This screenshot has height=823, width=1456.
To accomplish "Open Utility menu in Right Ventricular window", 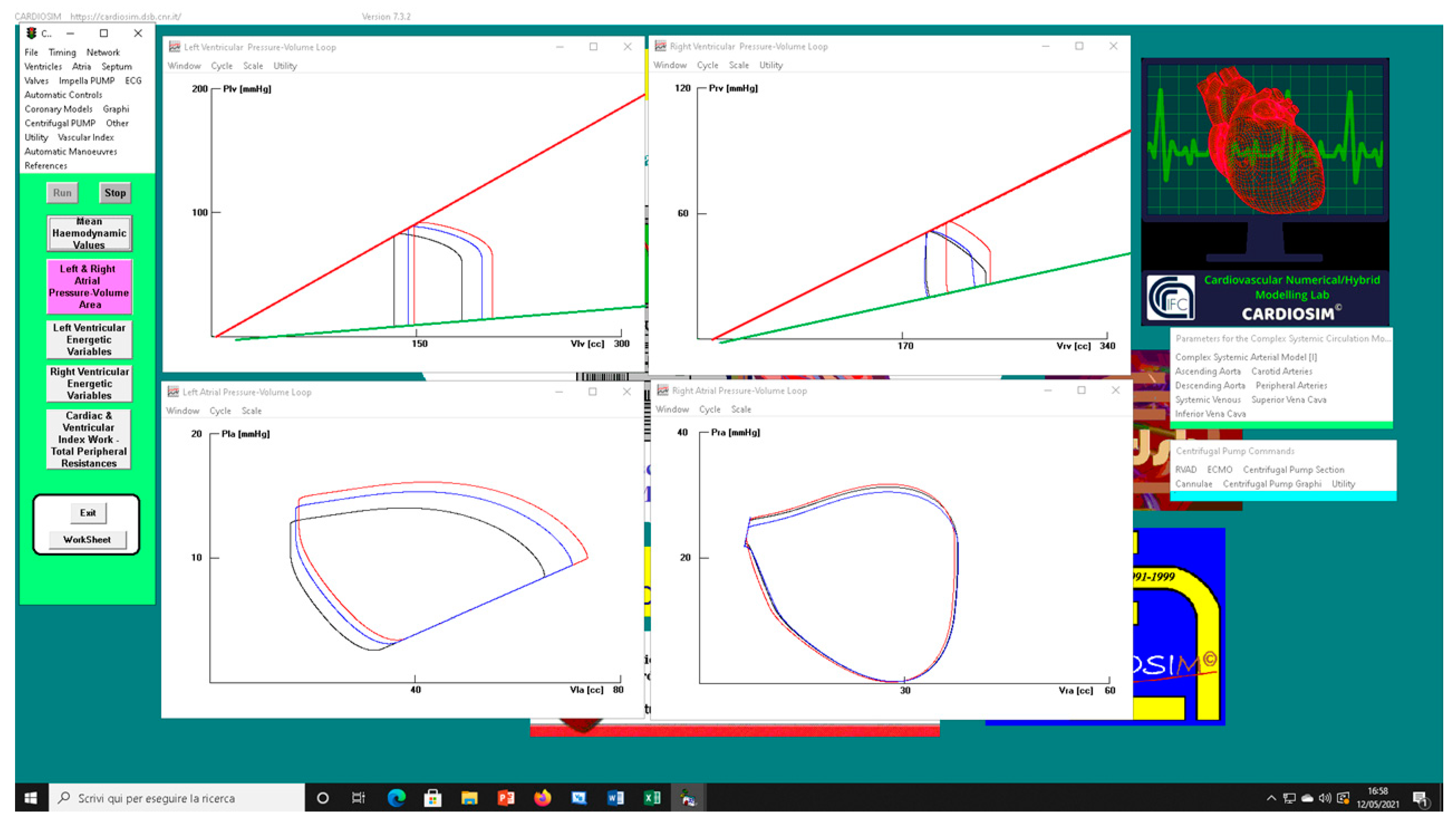I will click(770, 65).
